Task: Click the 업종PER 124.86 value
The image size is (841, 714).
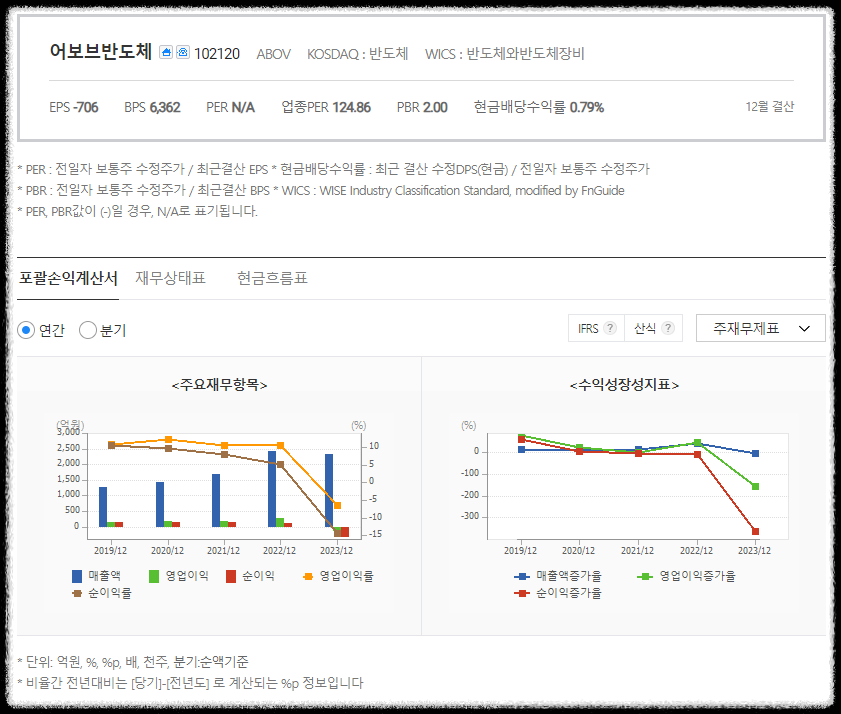Action: [x=326, y=107]
